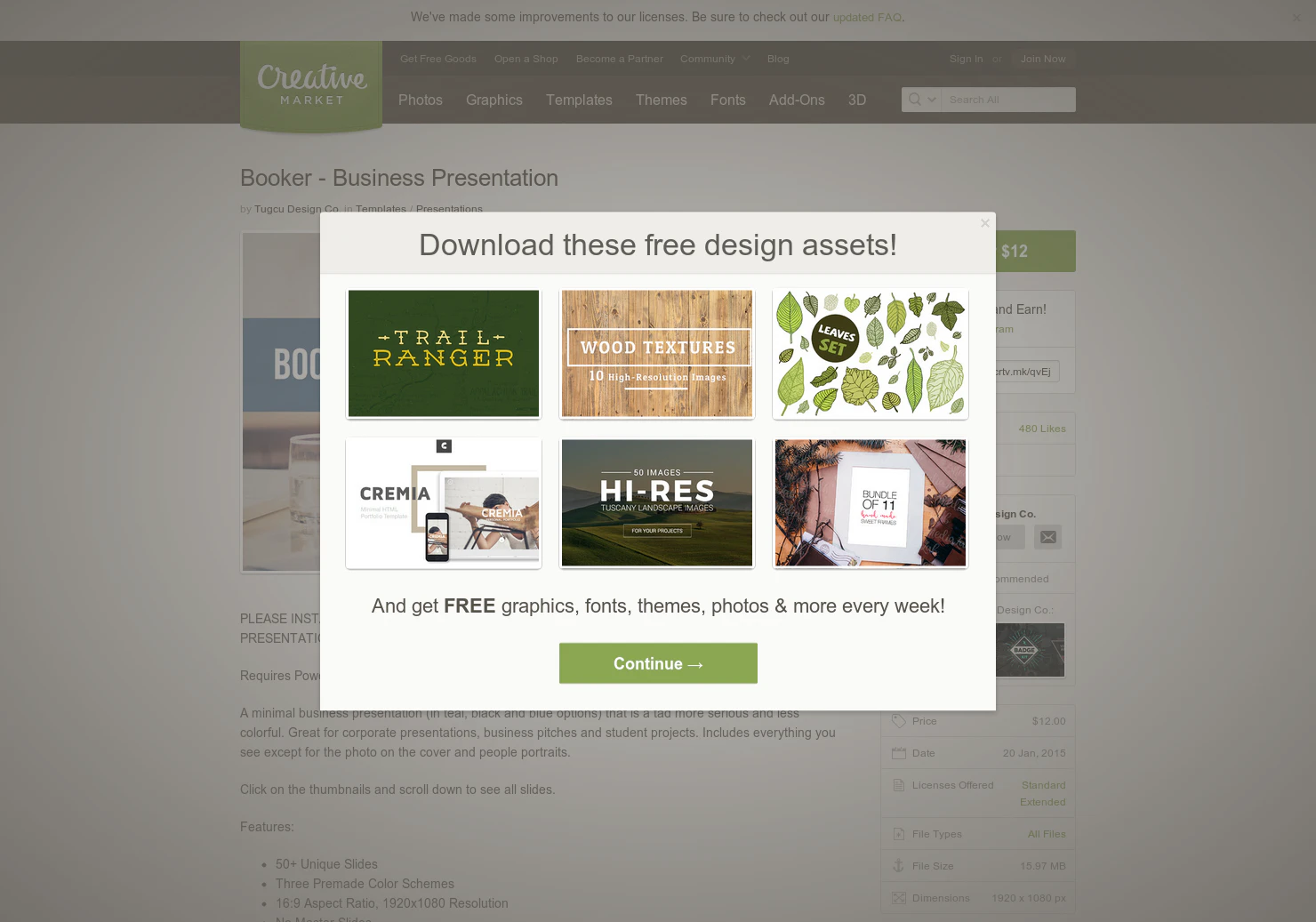The width and height of the screenshot is (1316, 922).
Task: Open the updated FAQ link
Action: click(x=867, y=18)
